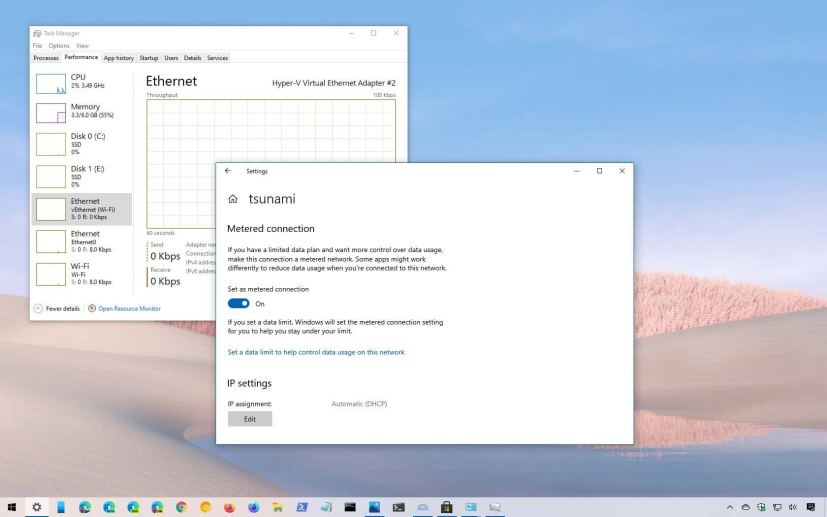Switch to the Processes tab

click(46, 58)
